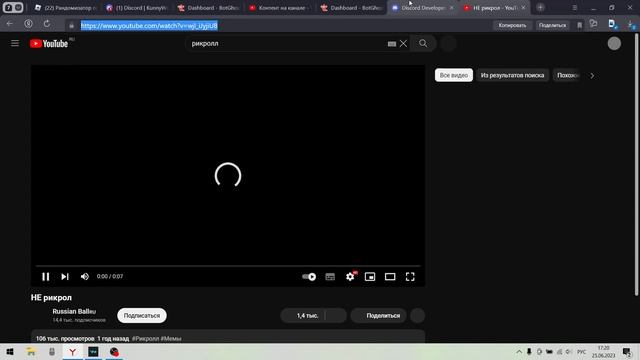Open the YouTube hamburger guide menu
The height and width of the screenshot is (360, 640).
[15, 43]
